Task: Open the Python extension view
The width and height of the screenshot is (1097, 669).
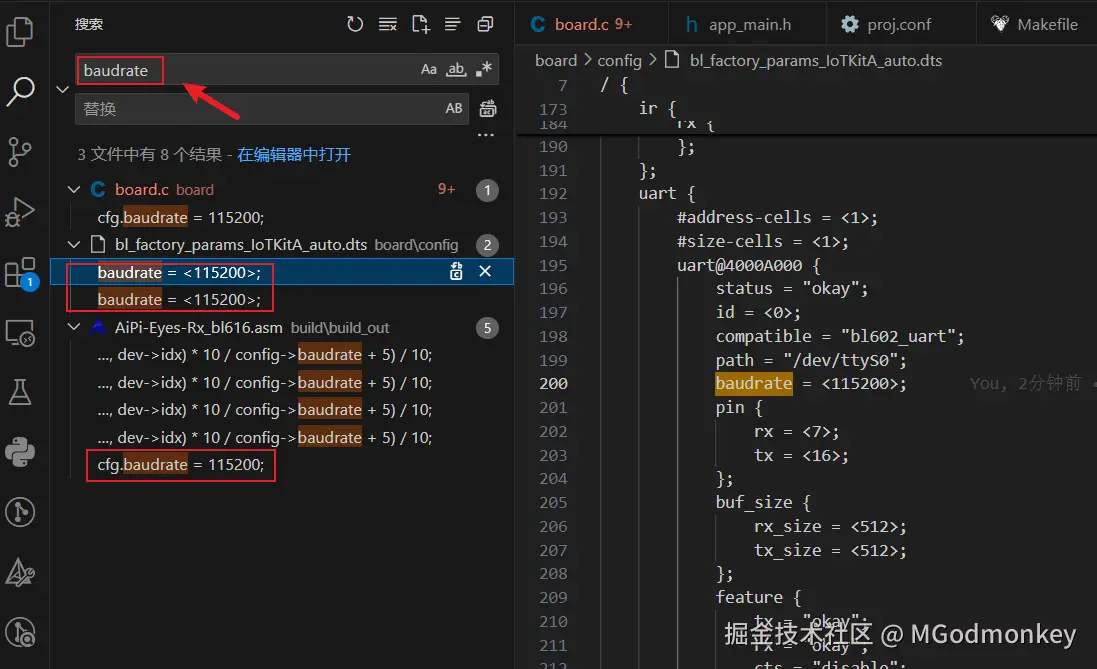Action: pos(20,452)
